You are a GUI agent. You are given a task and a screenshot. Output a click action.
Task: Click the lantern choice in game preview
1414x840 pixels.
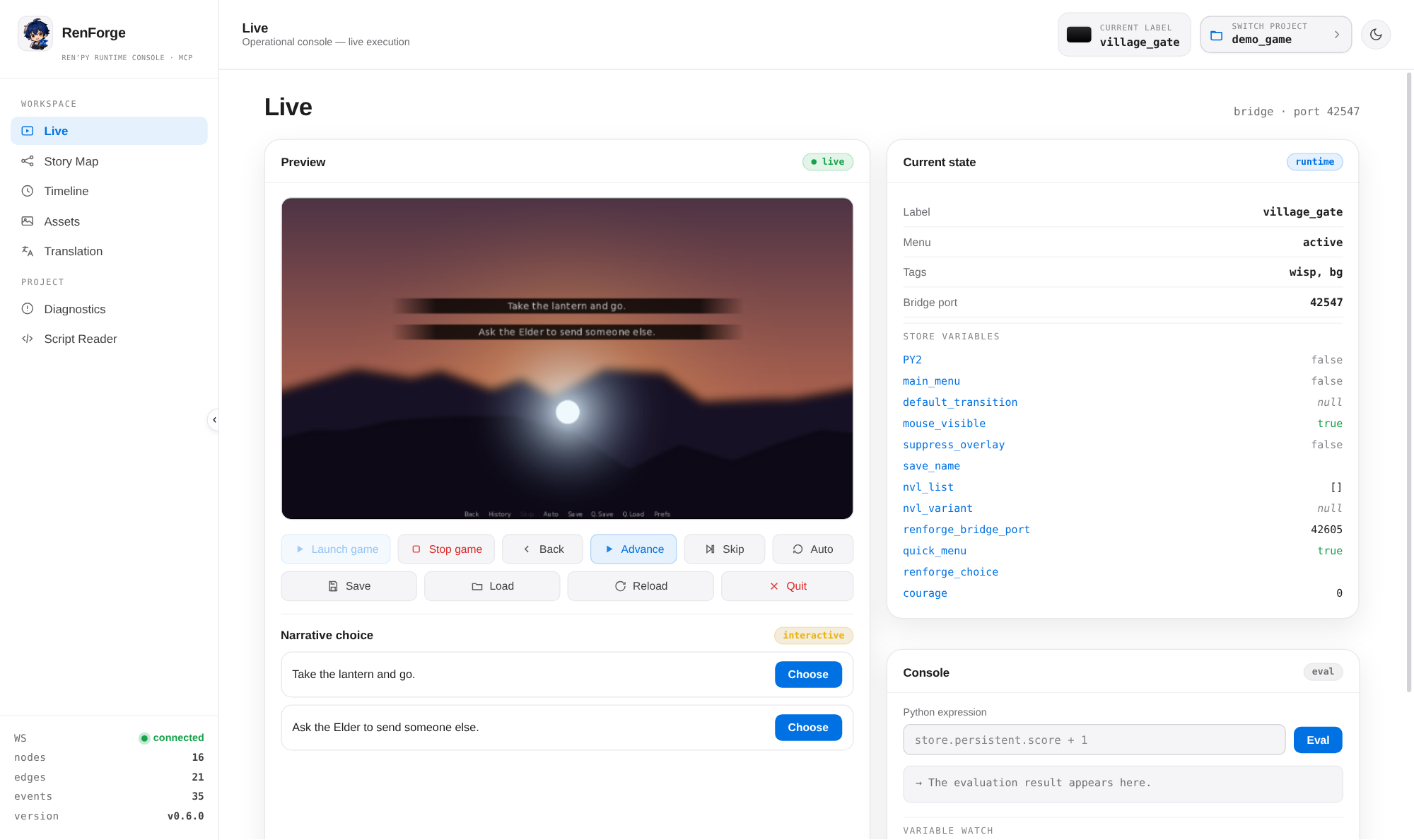pos(567,306)
